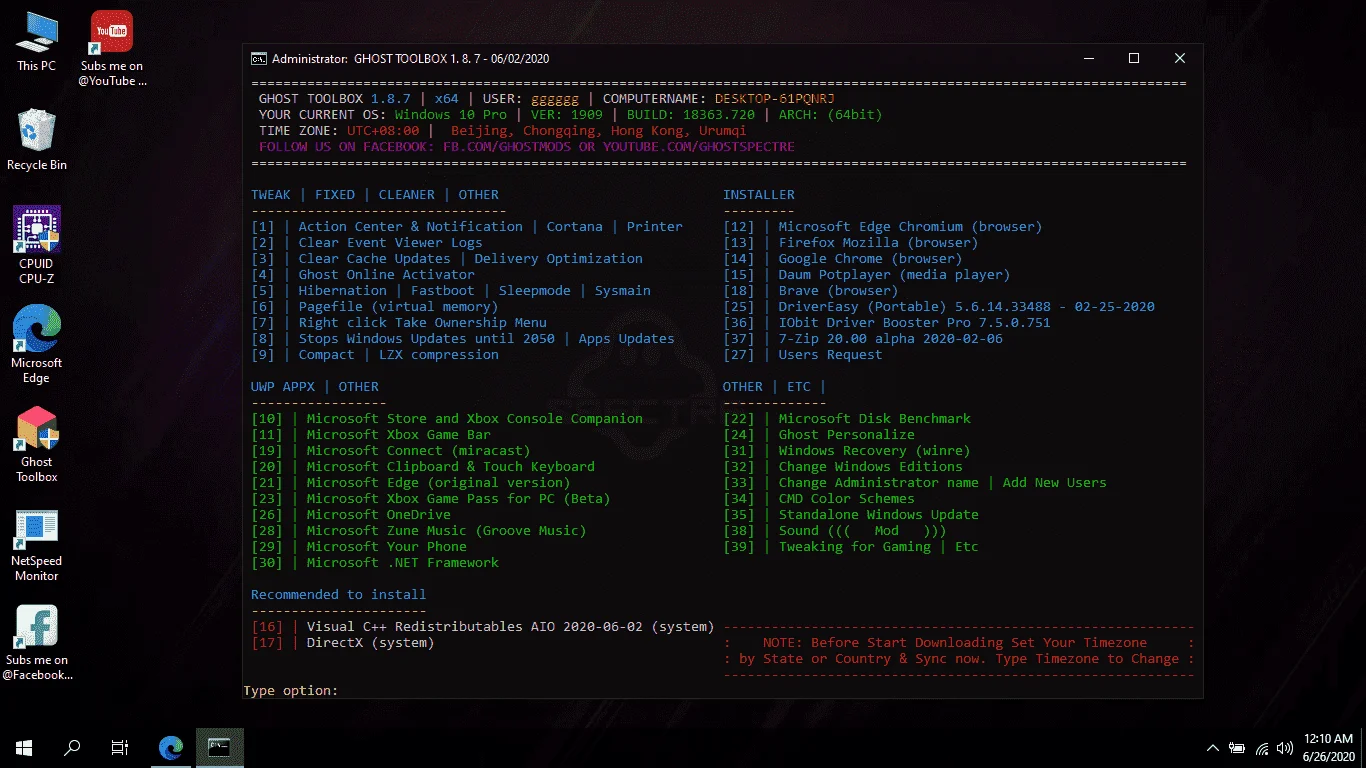Click the Action Center & Notification option line

pyautogui.click(x=467, y=227)
